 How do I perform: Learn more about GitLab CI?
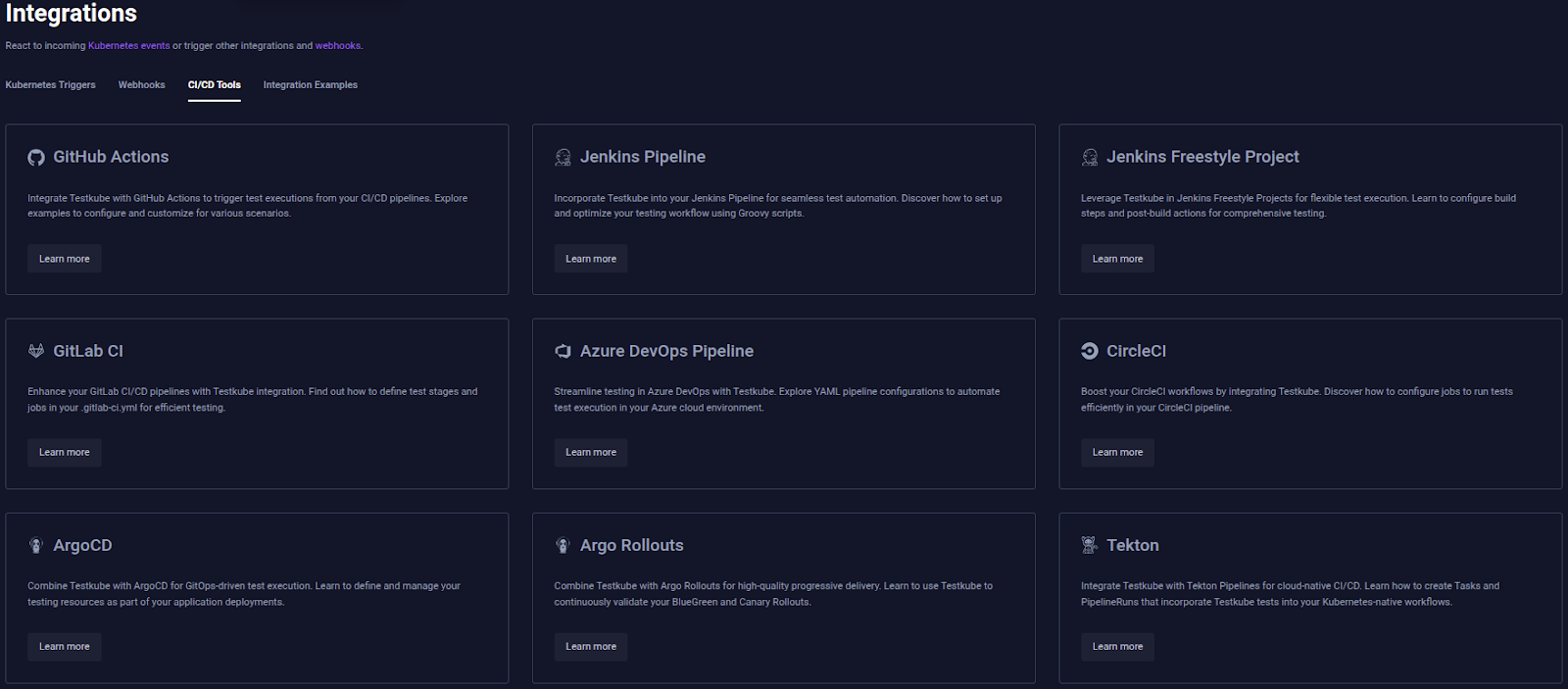point(65,452)
